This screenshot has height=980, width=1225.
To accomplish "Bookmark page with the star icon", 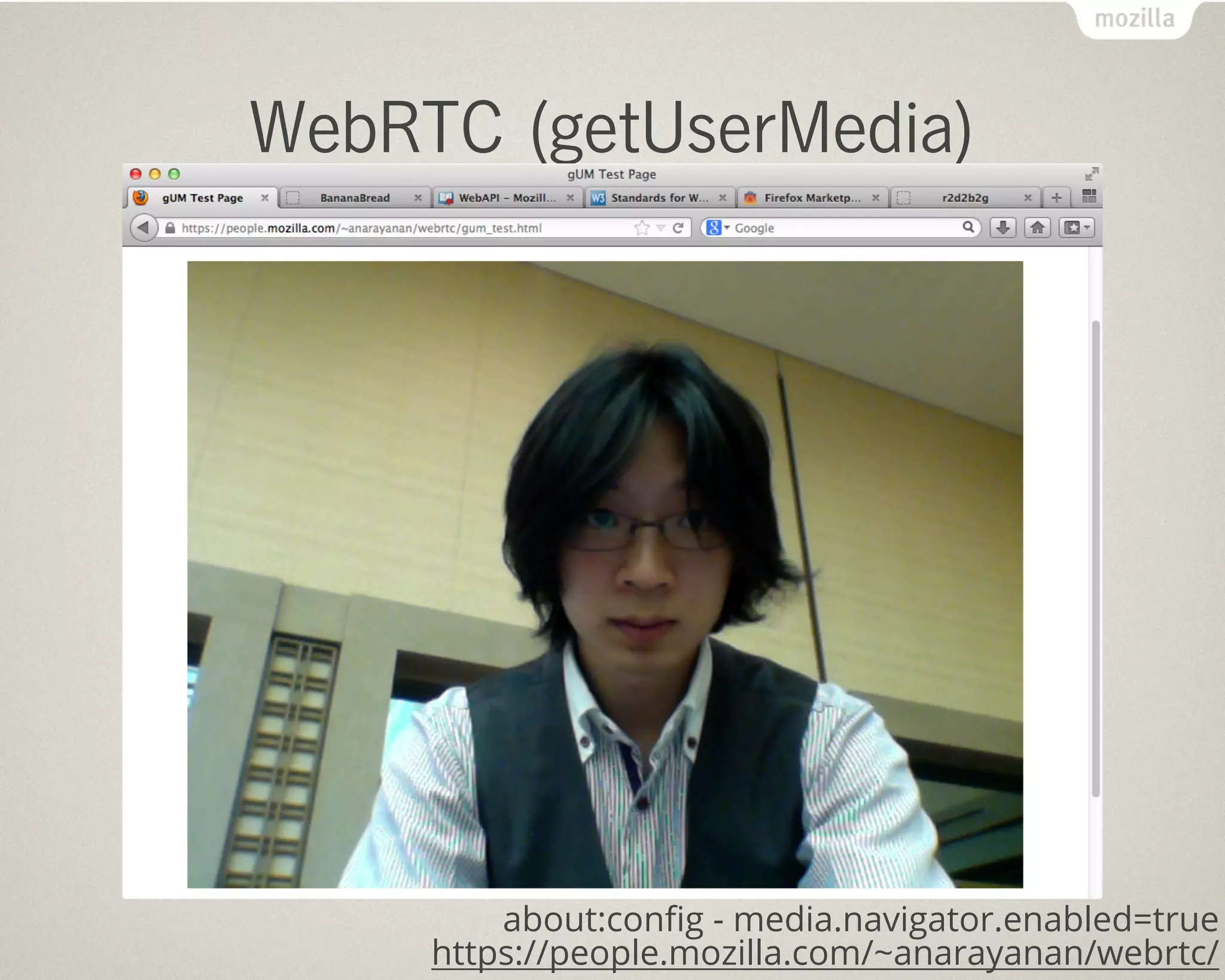I will (x=642, y=228).
